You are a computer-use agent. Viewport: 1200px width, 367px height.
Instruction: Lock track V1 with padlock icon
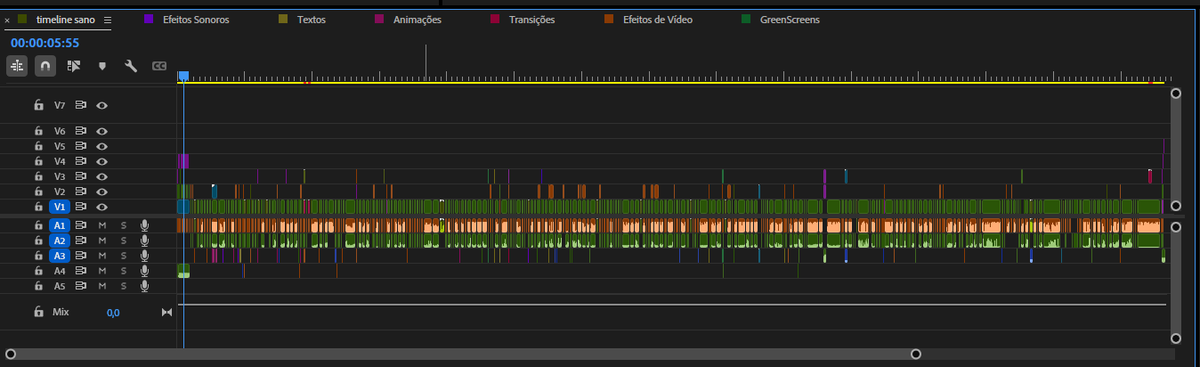pyautogui.click(x=38, y=206)
